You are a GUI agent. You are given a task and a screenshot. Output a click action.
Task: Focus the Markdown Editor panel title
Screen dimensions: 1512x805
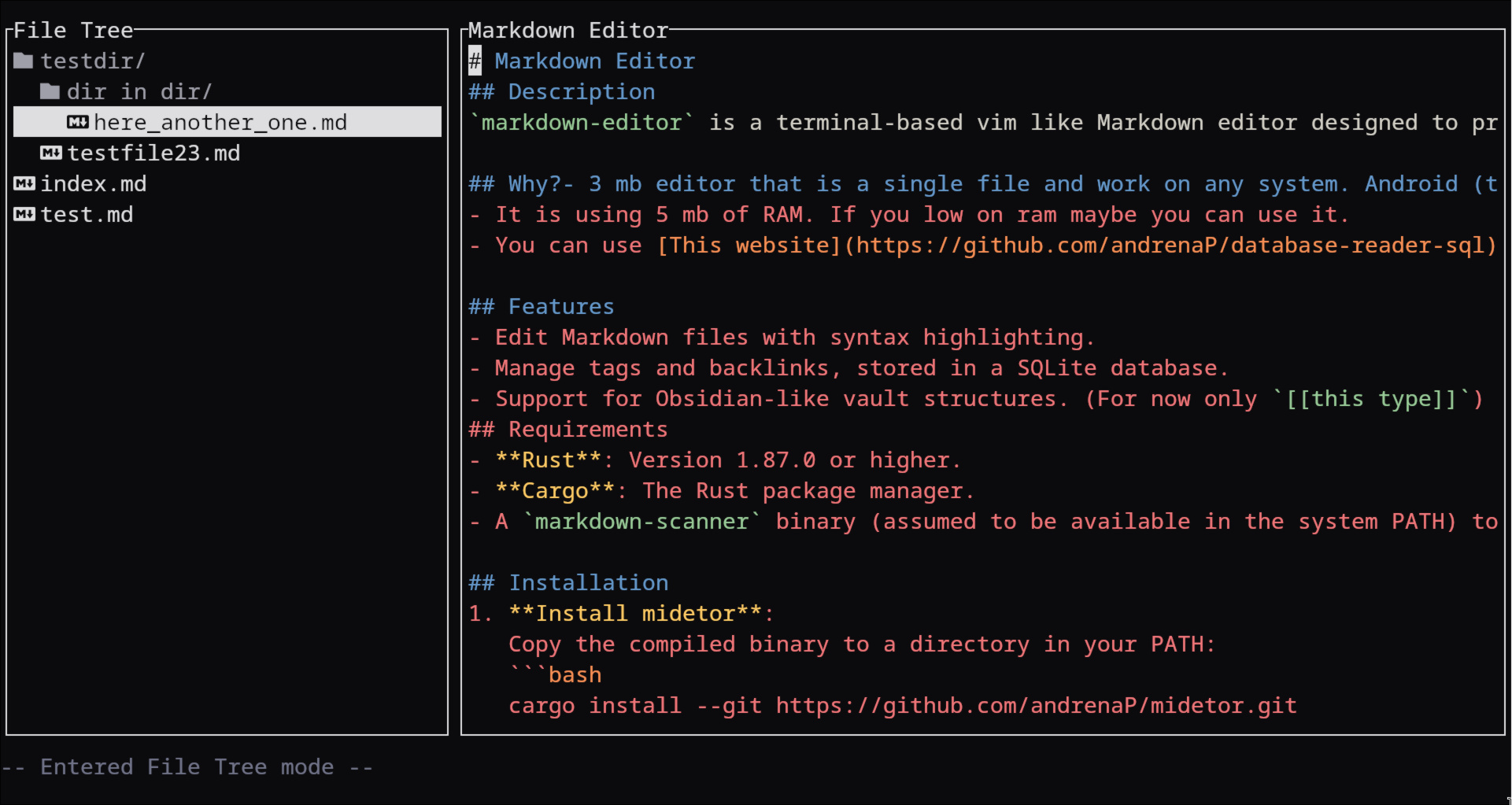coord(568,30)
